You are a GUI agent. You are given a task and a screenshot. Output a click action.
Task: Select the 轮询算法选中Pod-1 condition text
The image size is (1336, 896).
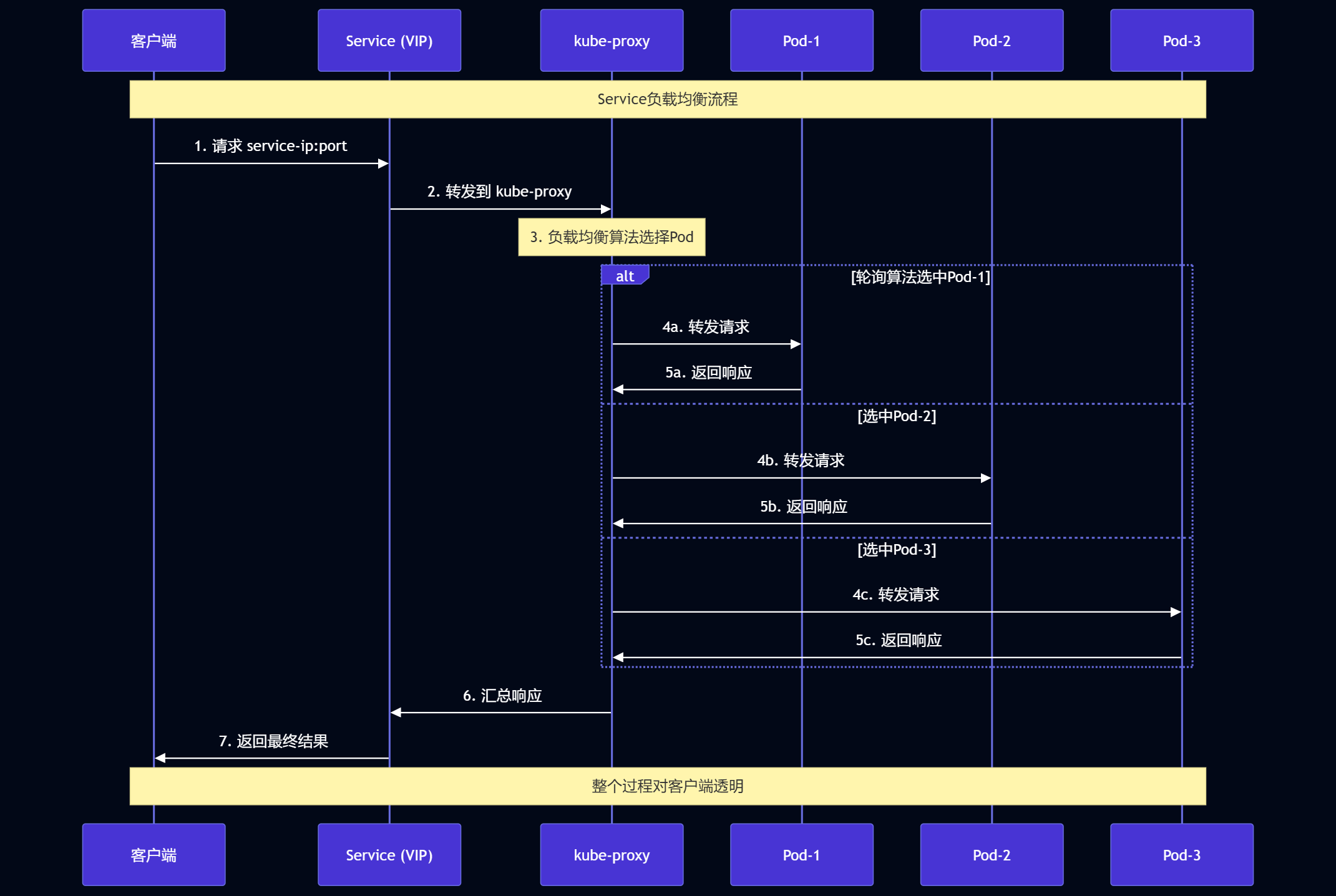tap(920, 277)
